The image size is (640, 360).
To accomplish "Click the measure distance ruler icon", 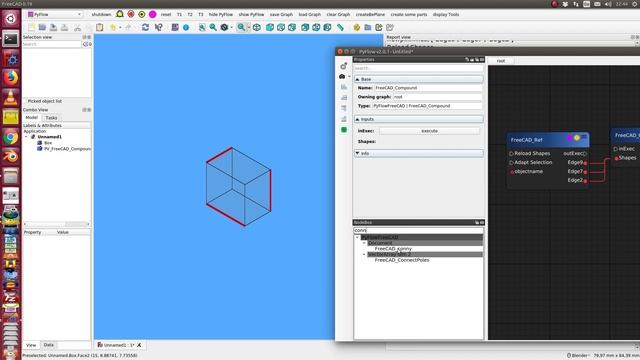I will 340,27.
